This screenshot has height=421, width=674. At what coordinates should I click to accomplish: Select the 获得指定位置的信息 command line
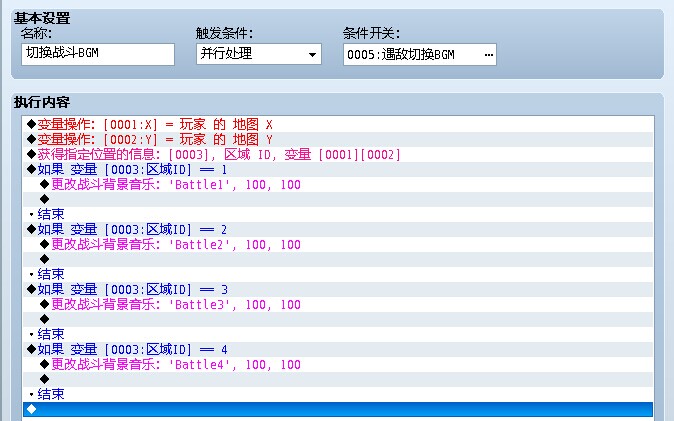pos(338,155)
